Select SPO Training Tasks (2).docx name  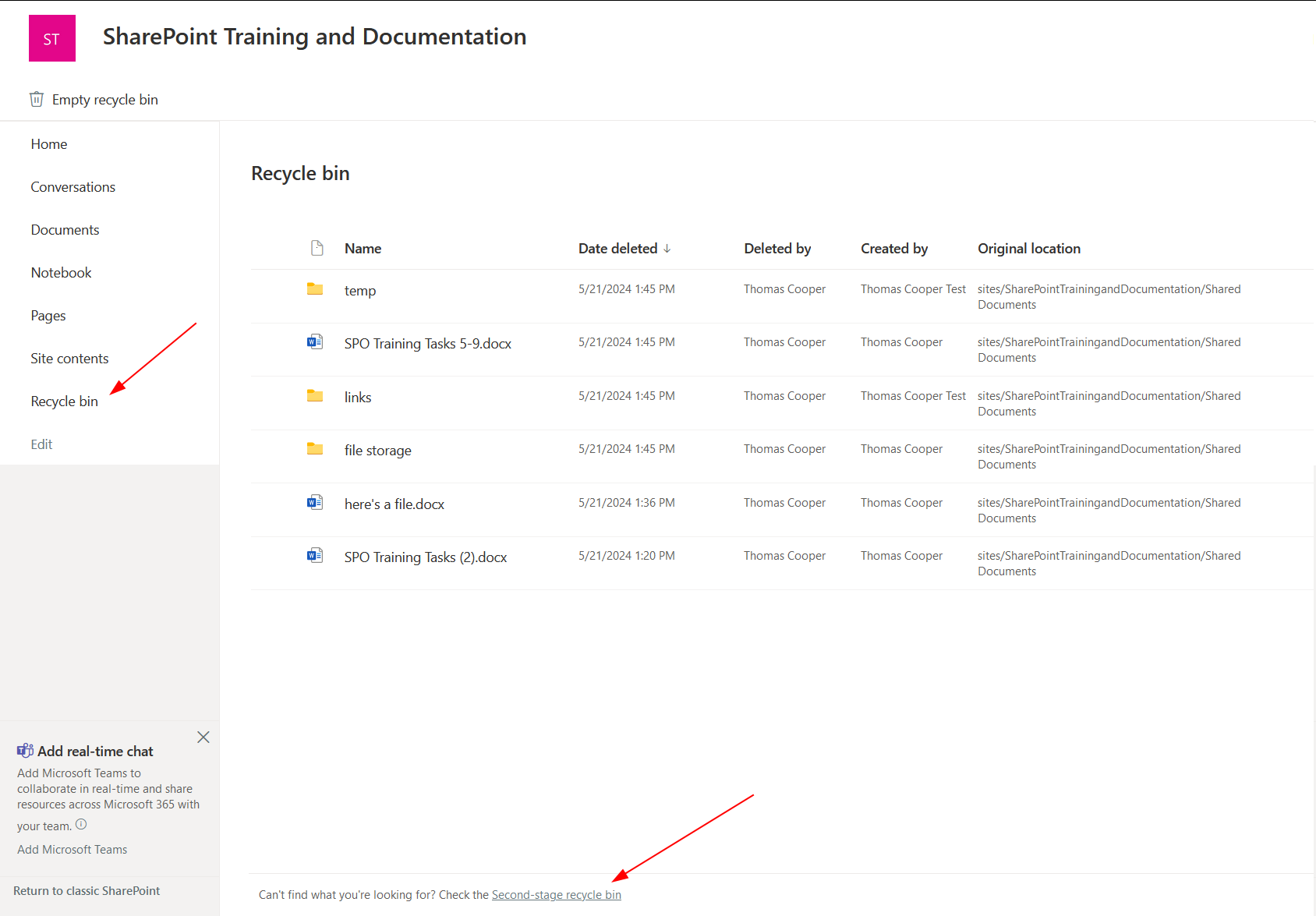[426, 557]
